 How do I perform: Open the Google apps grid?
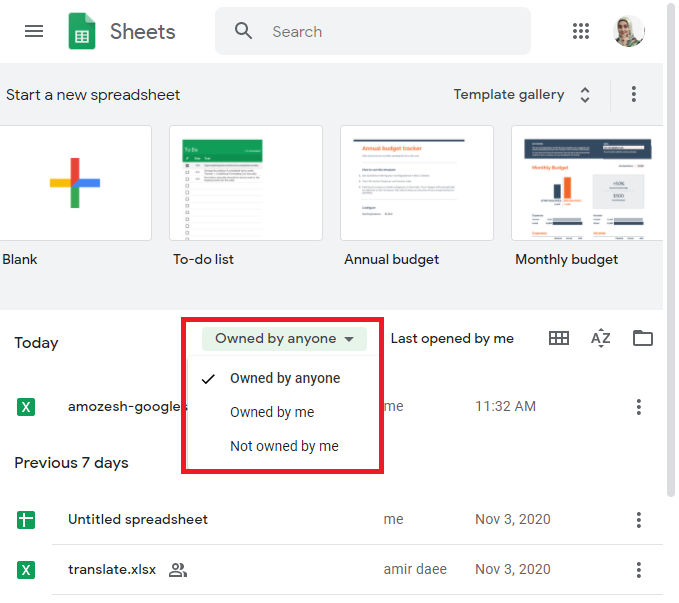click(581, 31)
